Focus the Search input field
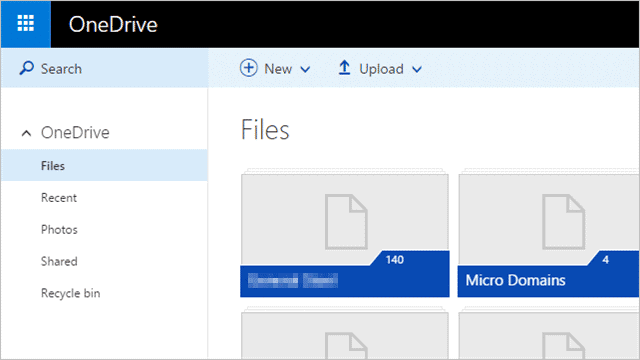The width and height of the screenshot is (640, 360). click(104, 68)
